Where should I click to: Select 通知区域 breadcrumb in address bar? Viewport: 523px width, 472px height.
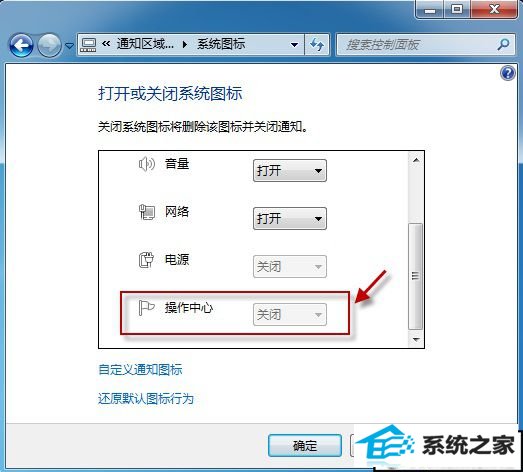145,44
